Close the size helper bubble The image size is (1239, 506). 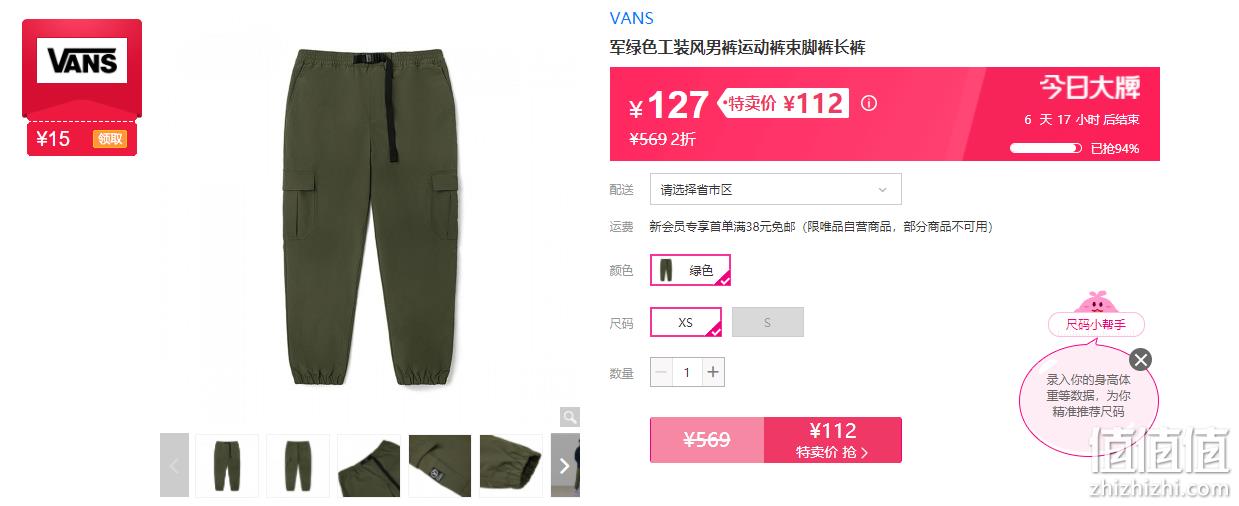pyautogui.click(x=1141, y=360)
